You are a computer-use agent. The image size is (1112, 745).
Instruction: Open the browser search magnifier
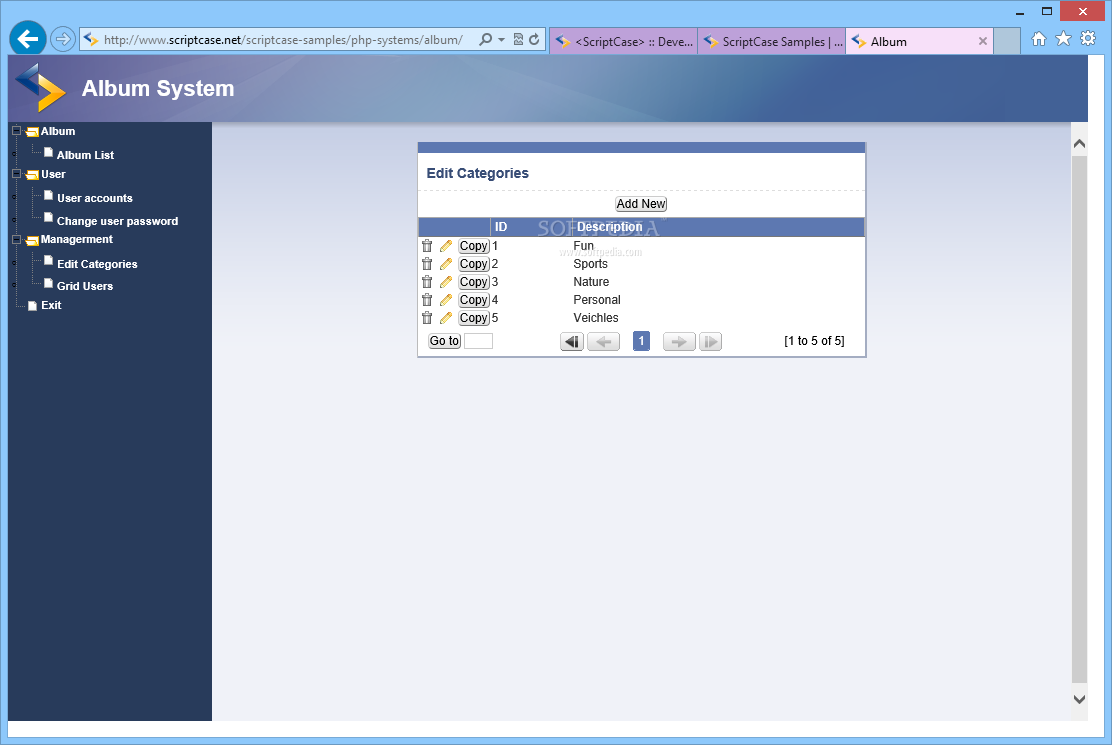485,40
